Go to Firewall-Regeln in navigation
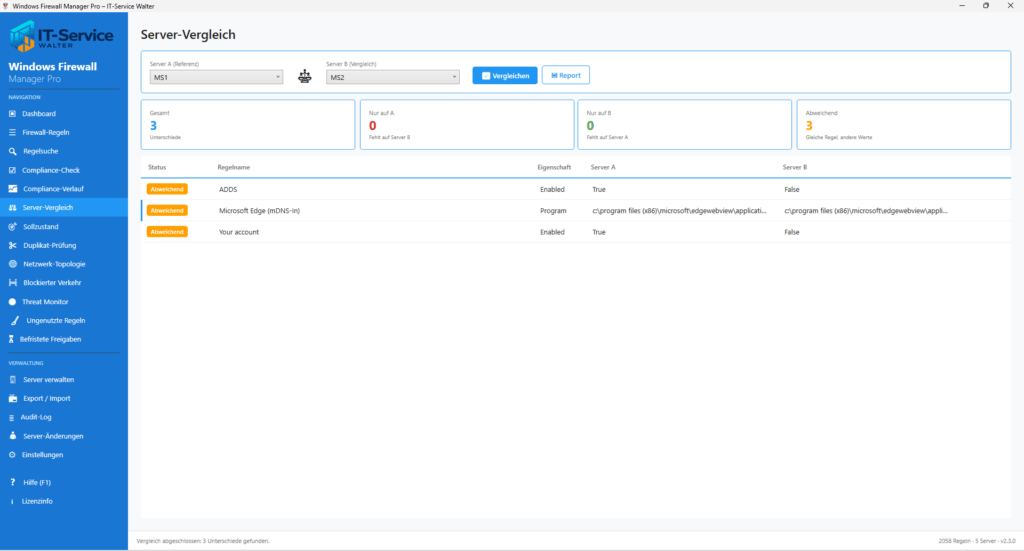Screen dimensions: 1024x551 (x=64, y=133)
